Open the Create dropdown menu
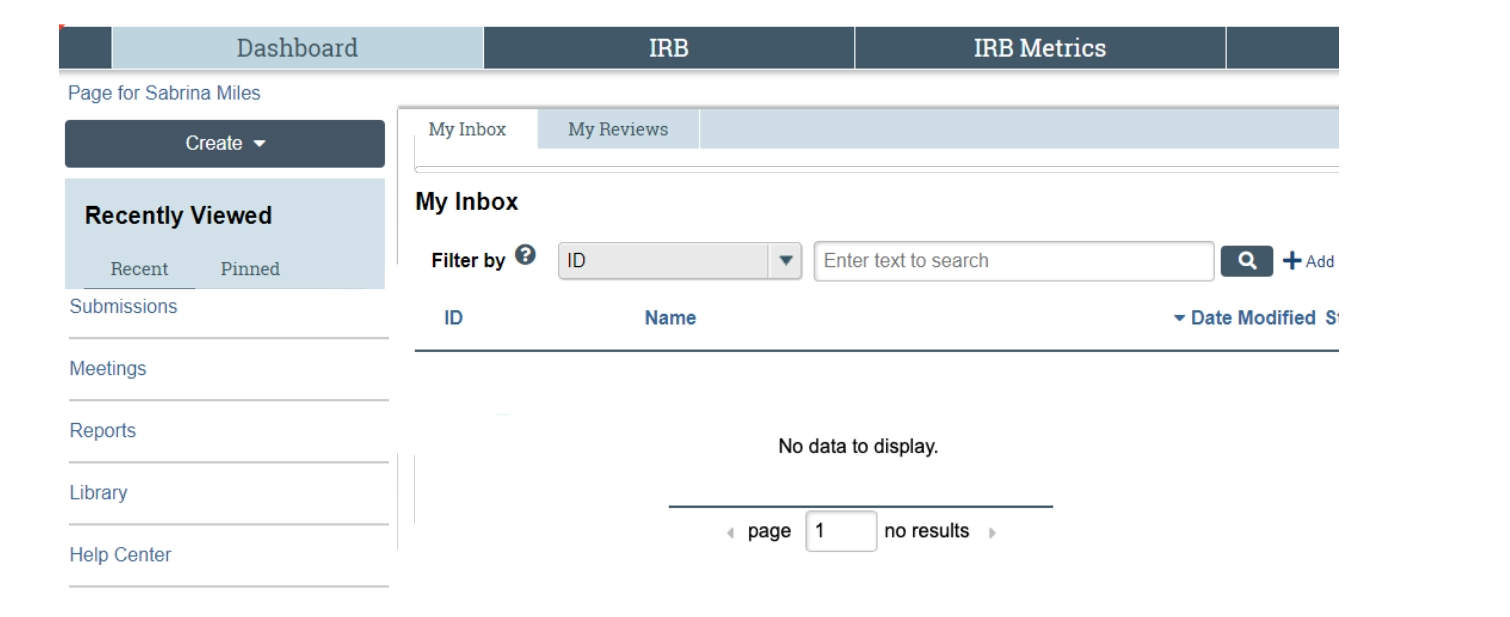Screen dimensions: 1510x617 point(224,143)
